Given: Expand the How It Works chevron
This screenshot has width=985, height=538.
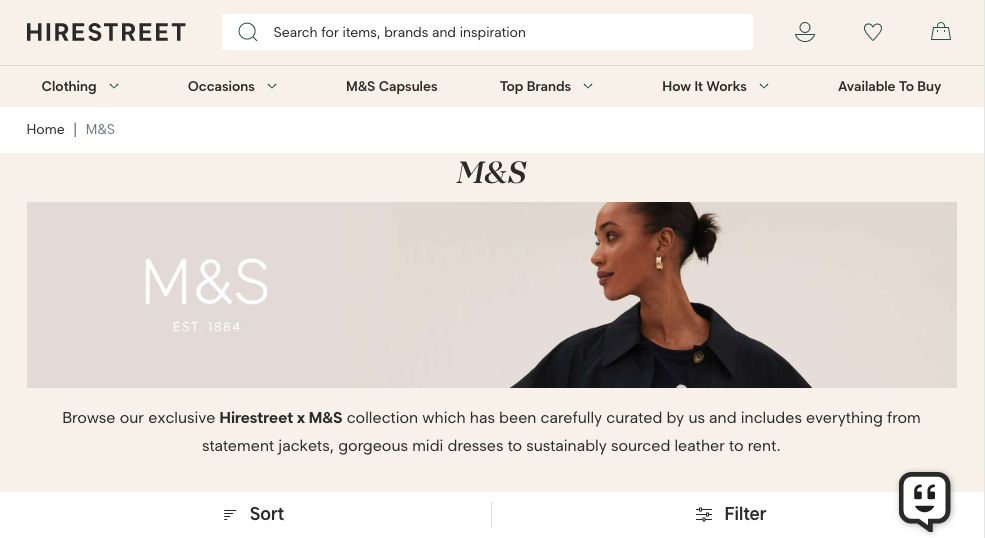Looking at the screenshot, I should tap(764, 86).
